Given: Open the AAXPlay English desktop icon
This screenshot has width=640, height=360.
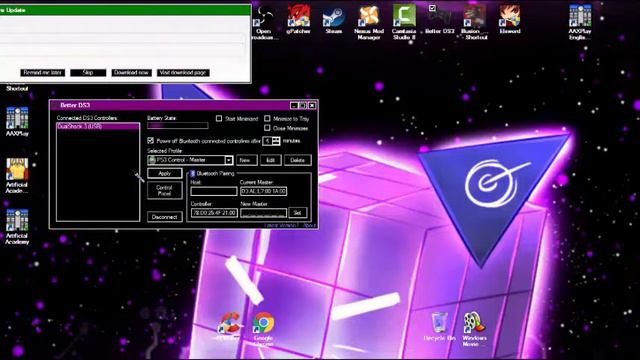Looking at the screenshot, I should click(x=580, y=22).
